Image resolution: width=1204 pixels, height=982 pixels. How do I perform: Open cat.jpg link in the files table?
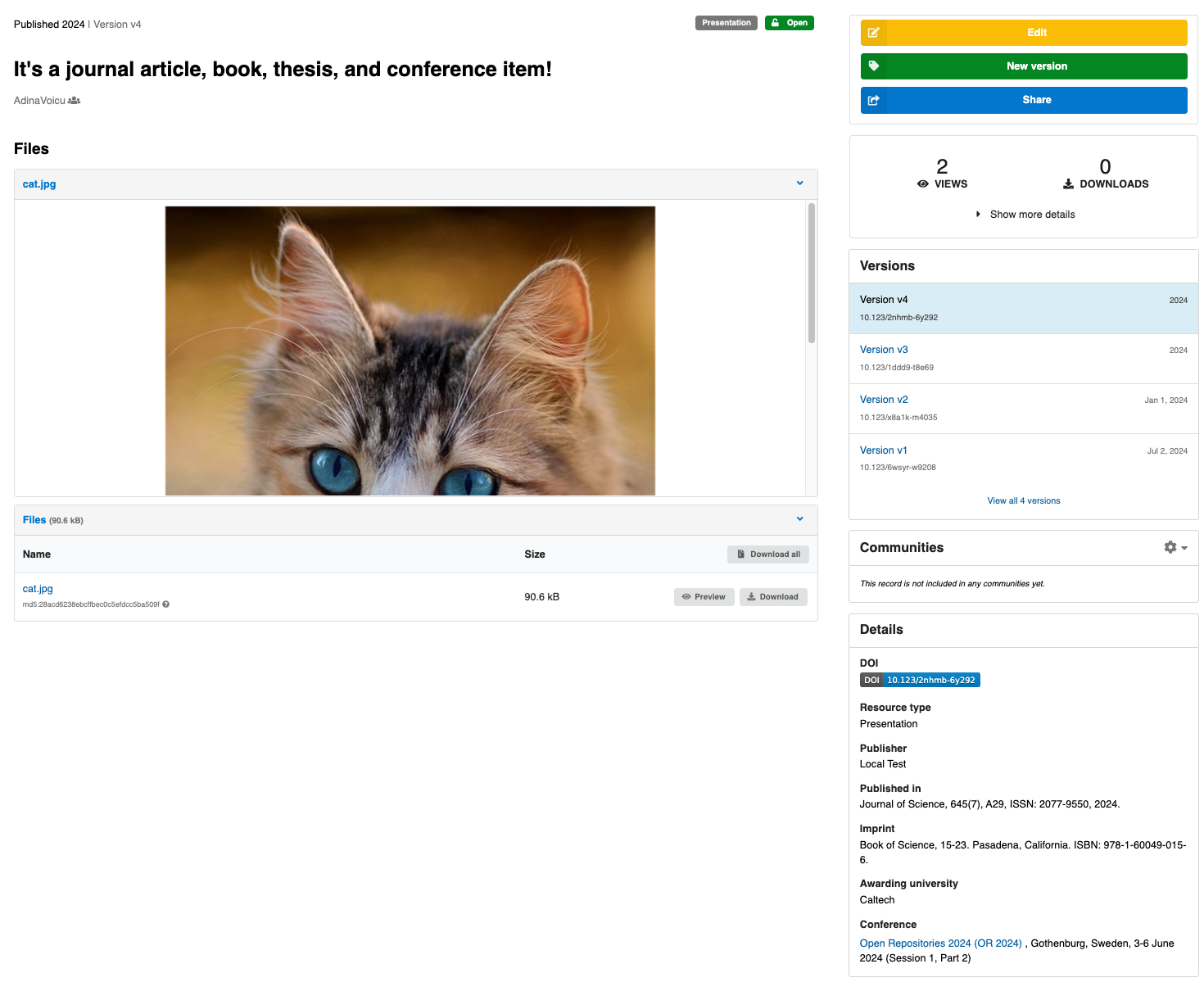(38, 589)
